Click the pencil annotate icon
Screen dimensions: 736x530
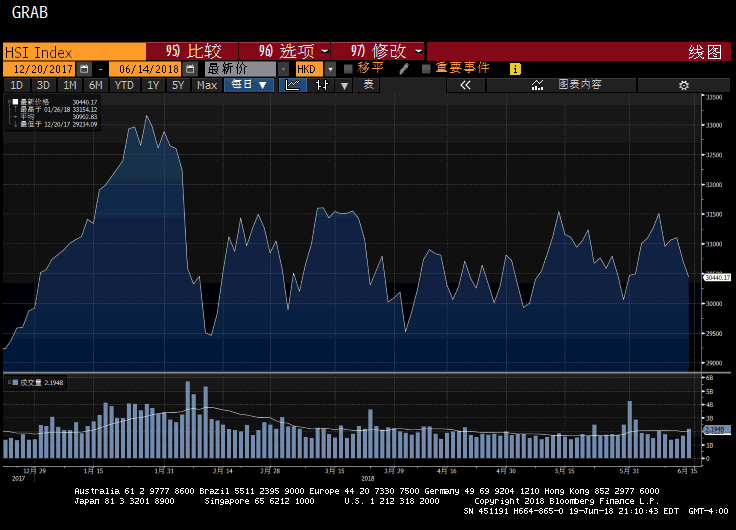pos(404,69)
